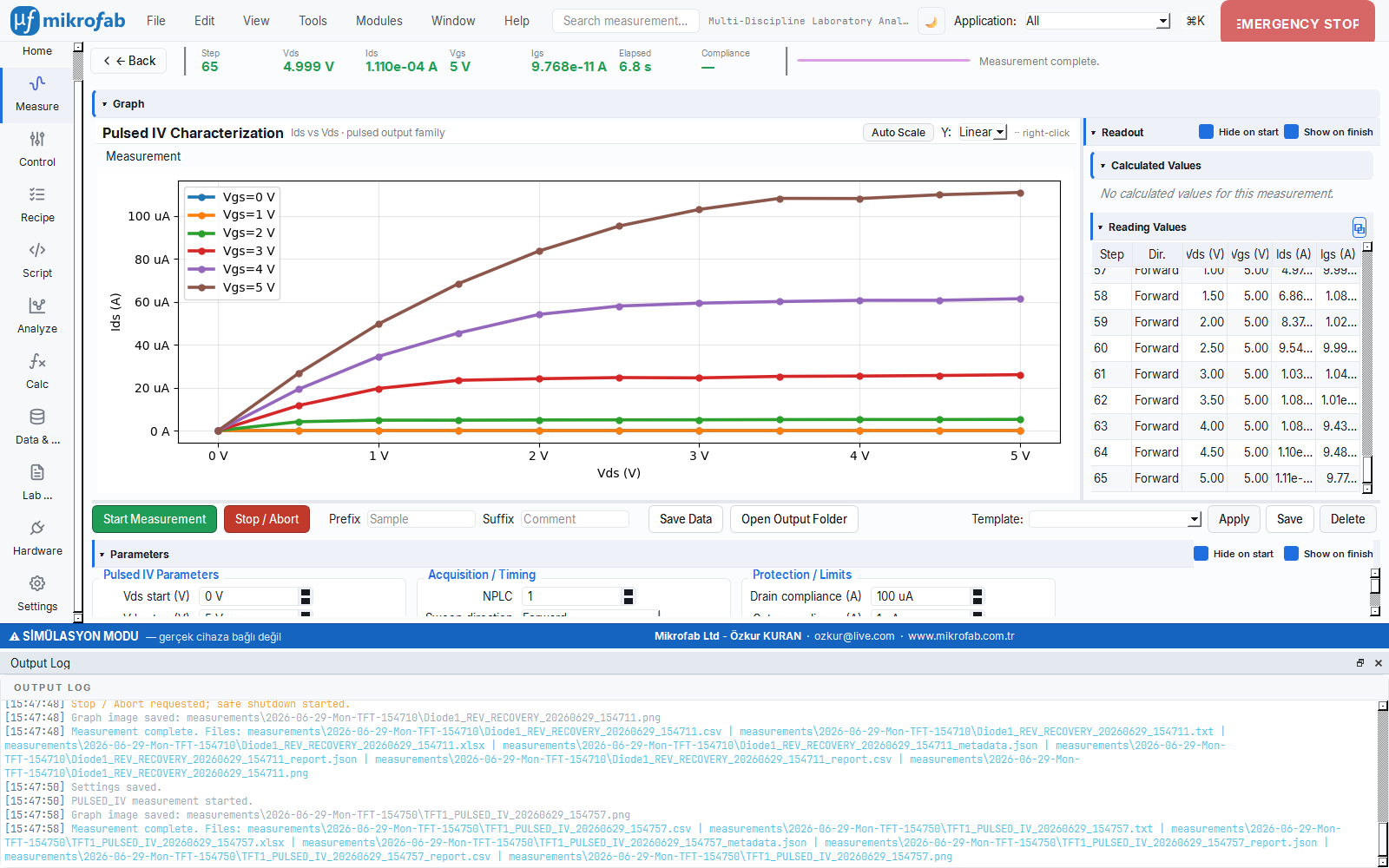Open the Measure sidebar page

(x=37, y=95)
